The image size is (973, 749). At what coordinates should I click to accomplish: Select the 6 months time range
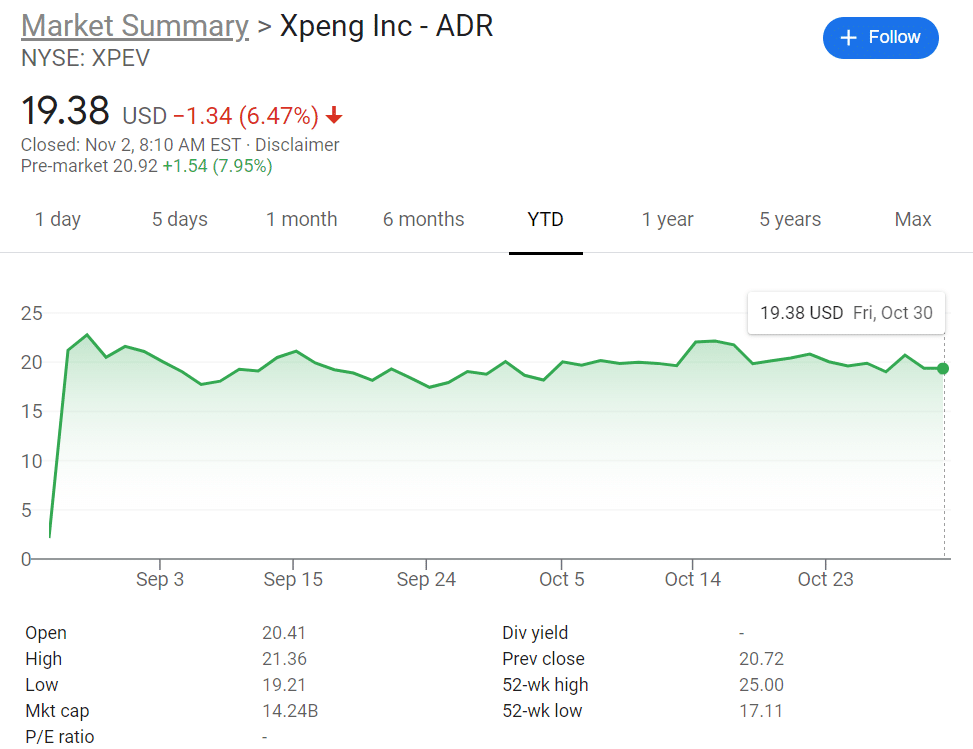[423, 219]
